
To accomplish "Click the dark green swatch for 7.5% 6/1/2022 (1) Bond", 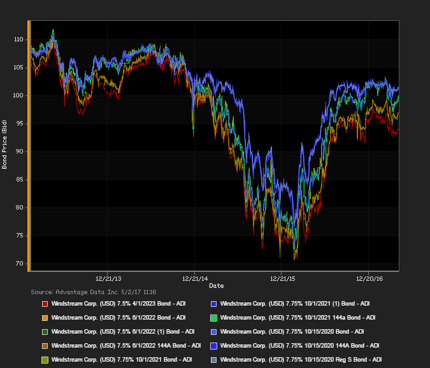I will click(x=45, y=332).
